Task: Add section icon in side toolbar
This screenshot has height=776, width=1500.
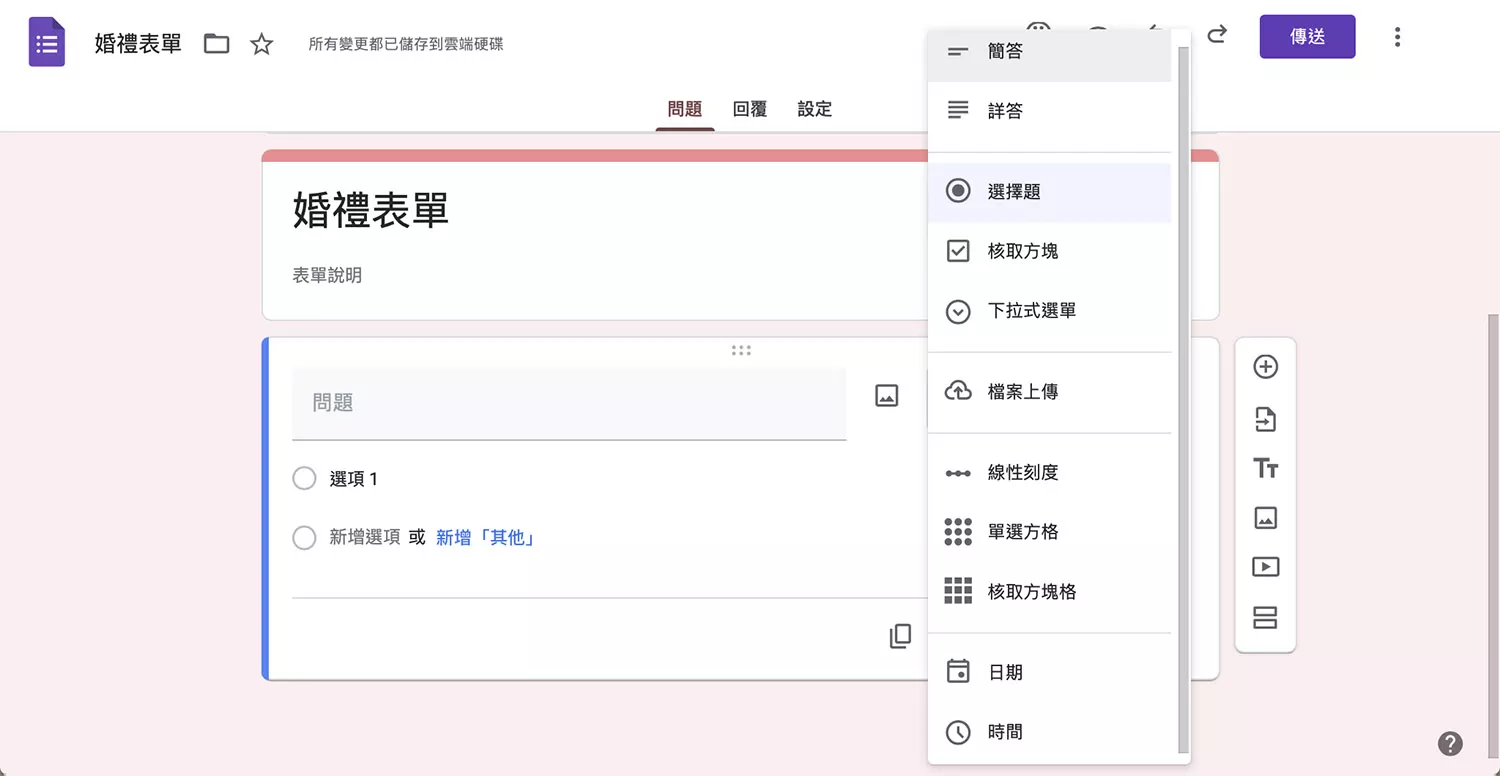Action: 1265,618
